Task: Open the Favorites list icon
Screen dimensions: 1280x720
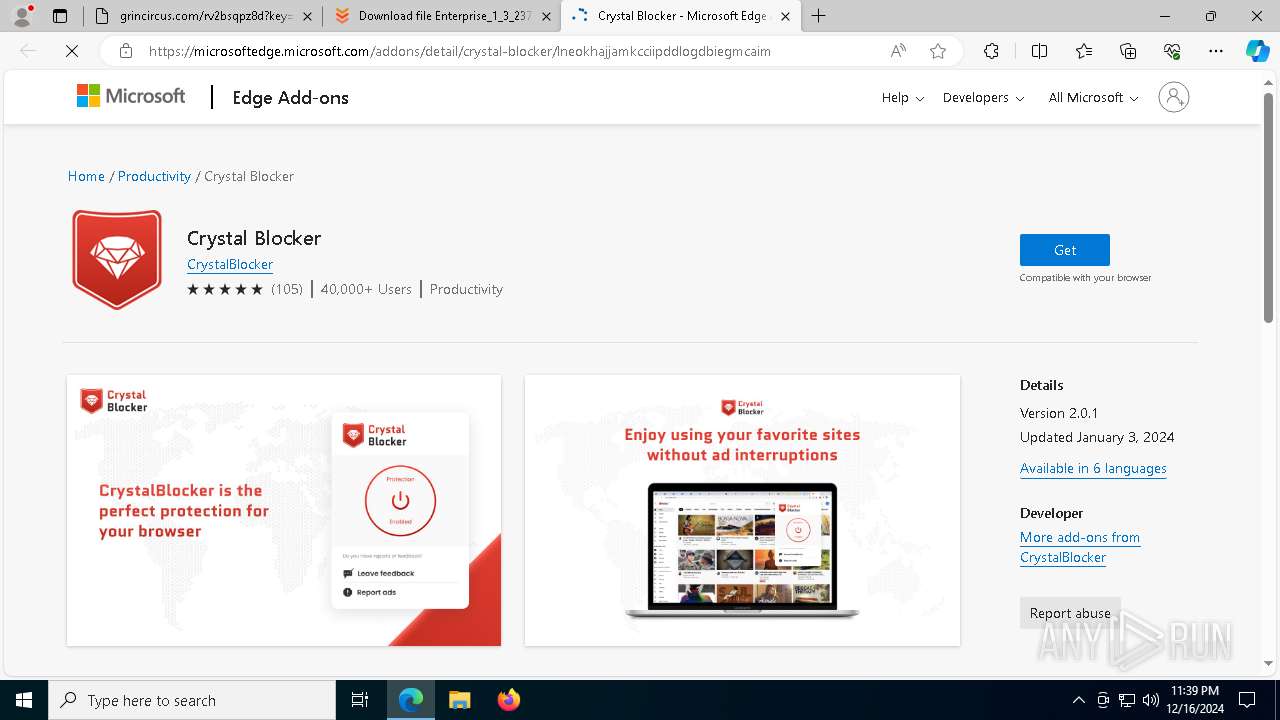Action: coord(1084,51)
